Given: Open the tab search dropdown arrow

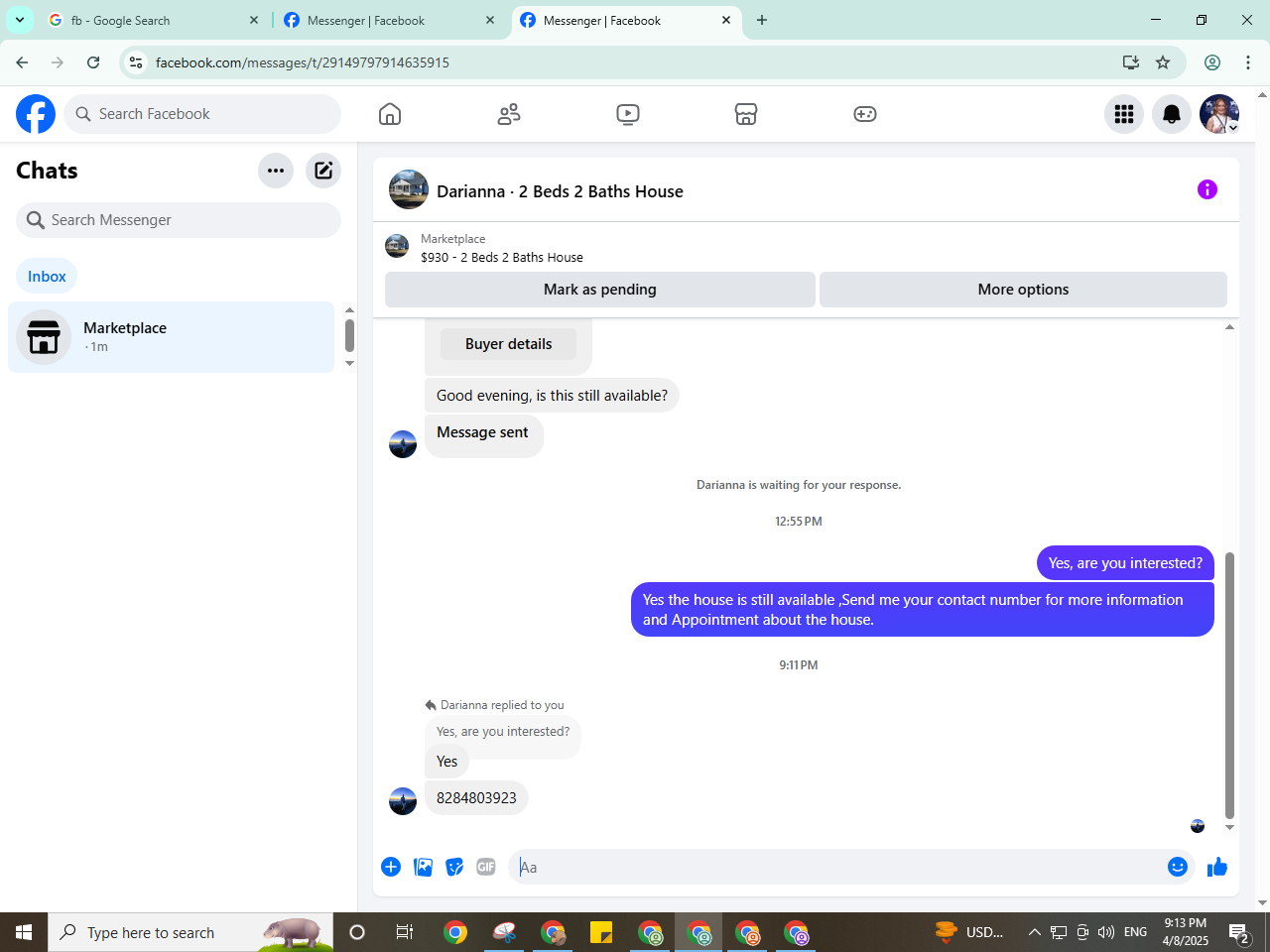Looking at the screenshot, I should click(20, 20).
